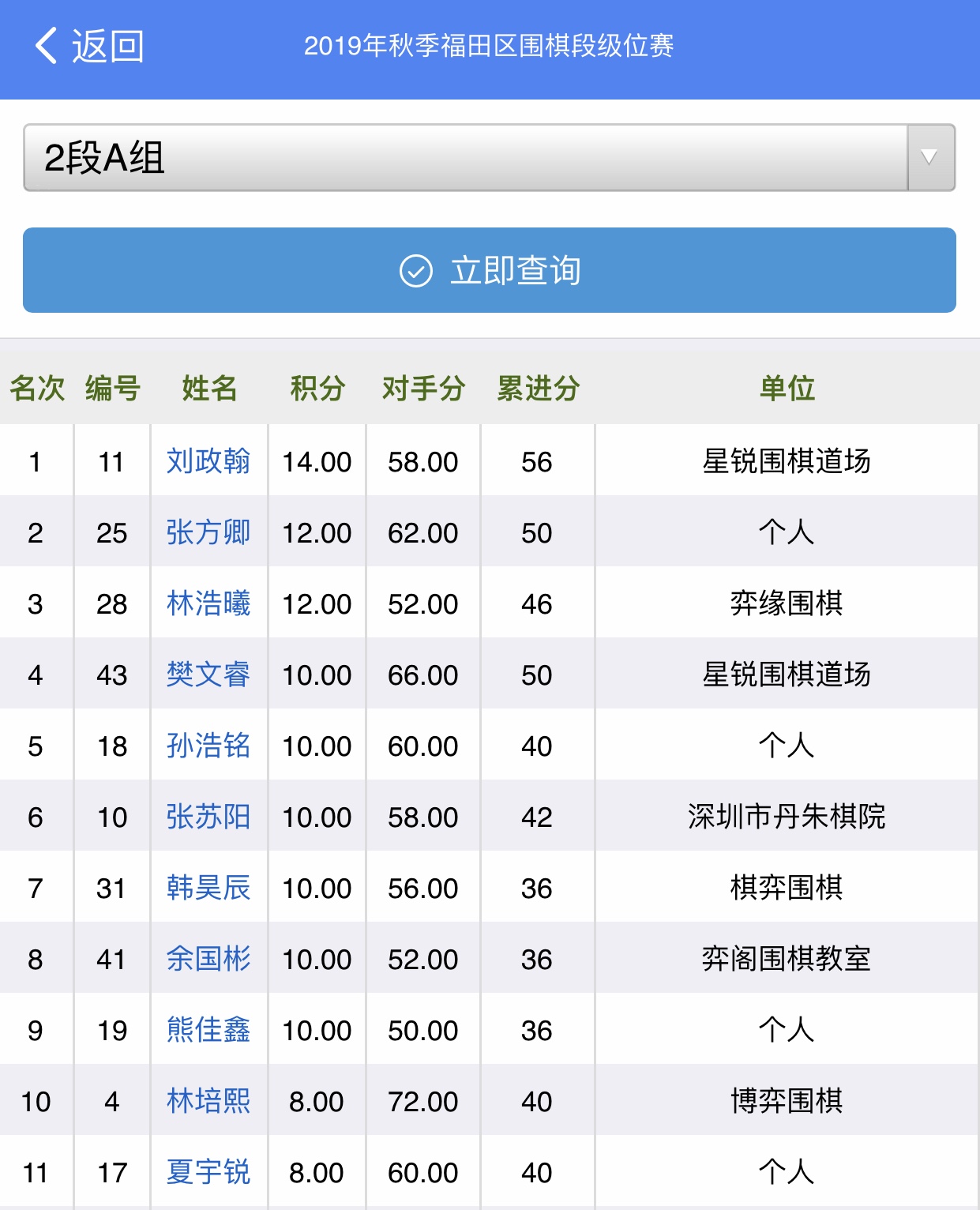
Task: Click the checkmark circle icon on query button
Action: 416,271
